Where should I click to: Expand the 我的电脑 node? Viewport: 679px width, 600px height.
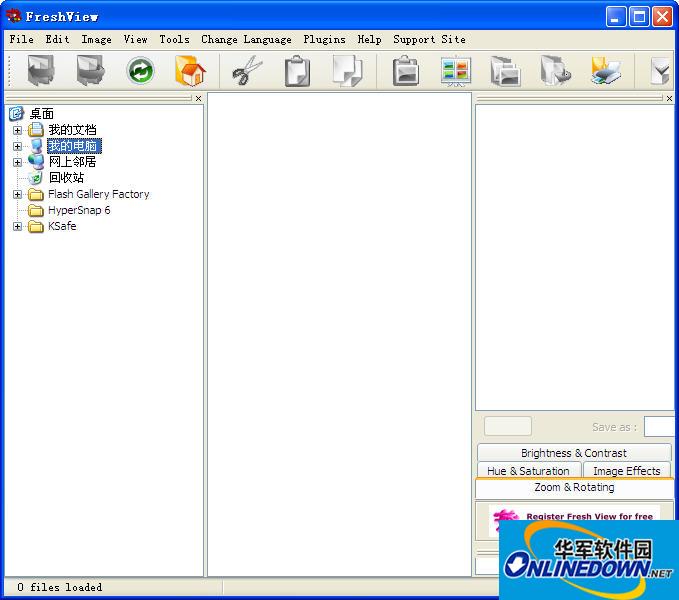[x=17, y=146]
